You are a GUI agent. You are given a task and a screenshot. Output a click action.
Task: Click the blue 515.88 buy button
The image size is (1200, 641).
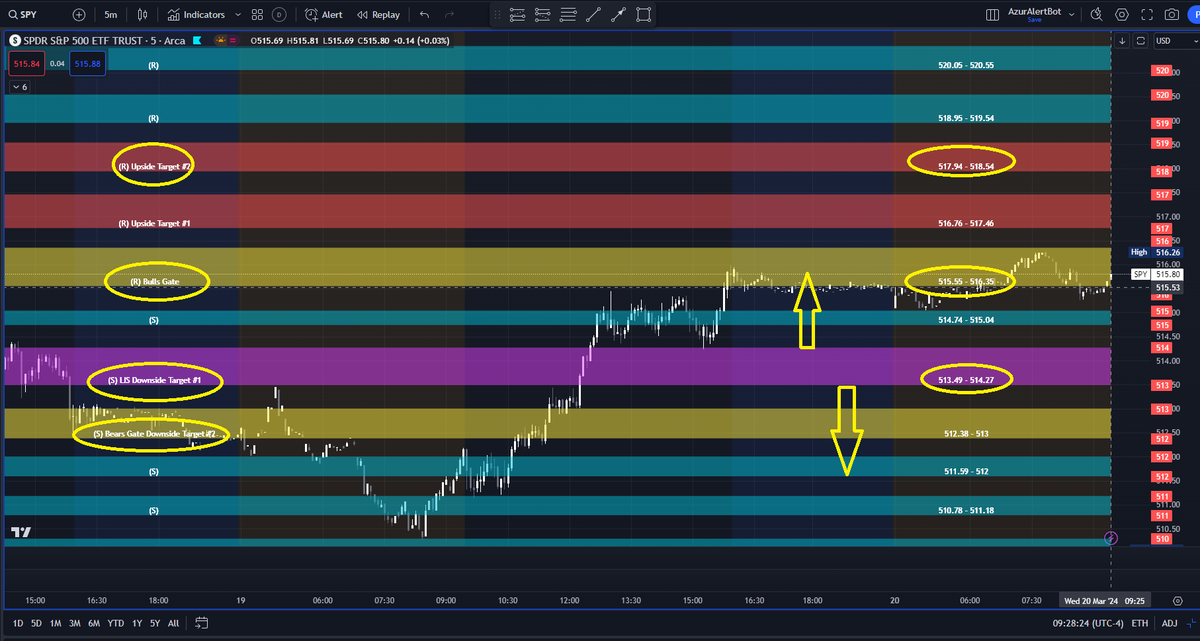click(x=88, y=64)
